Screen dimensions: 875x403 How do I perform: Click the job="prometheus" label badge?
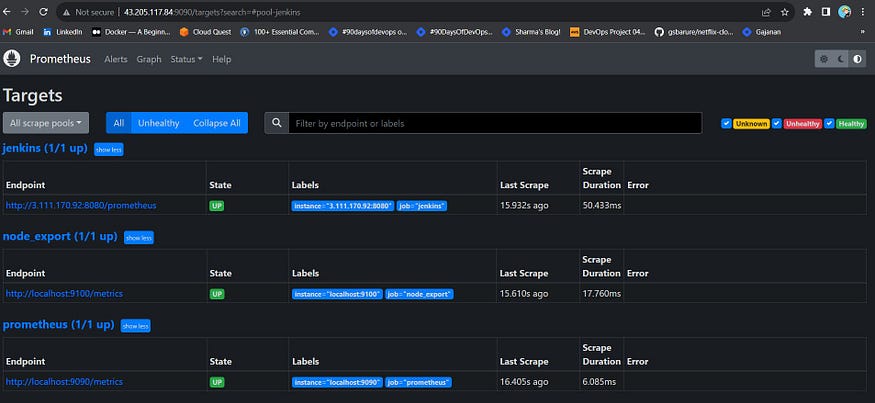point(419,382)
